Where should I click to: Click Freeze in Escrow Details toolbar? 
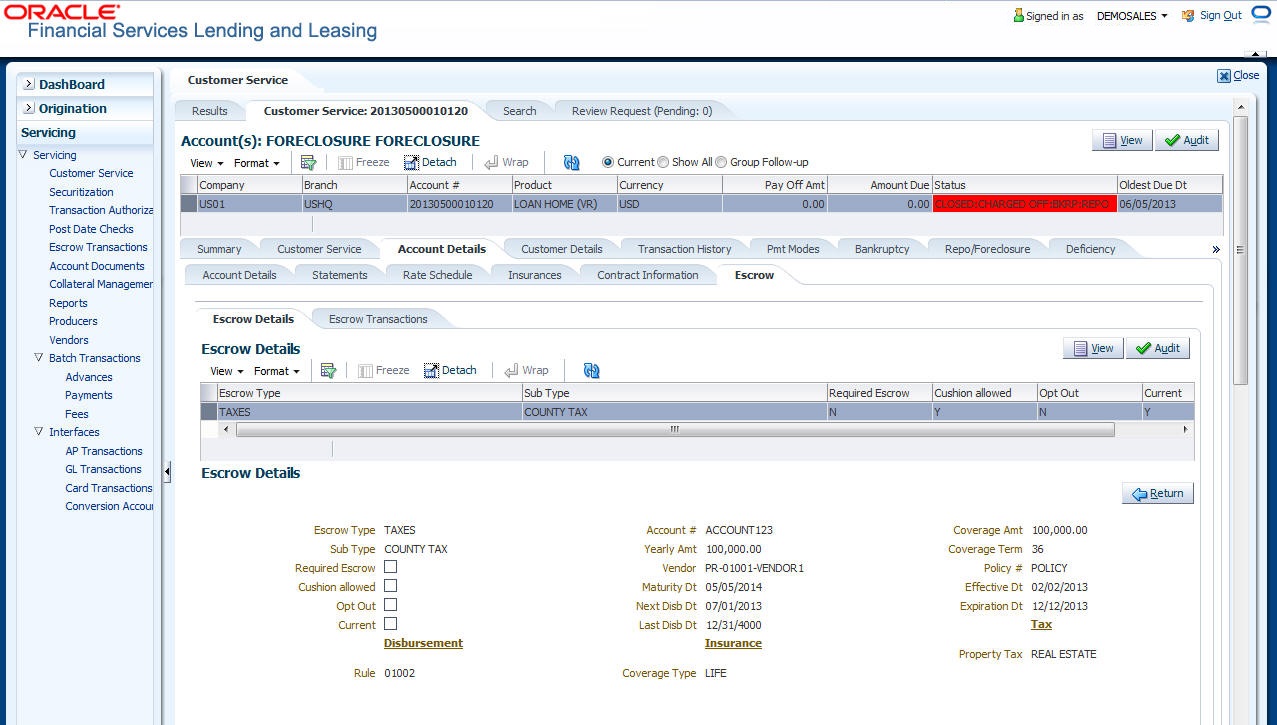click(383, 370)
